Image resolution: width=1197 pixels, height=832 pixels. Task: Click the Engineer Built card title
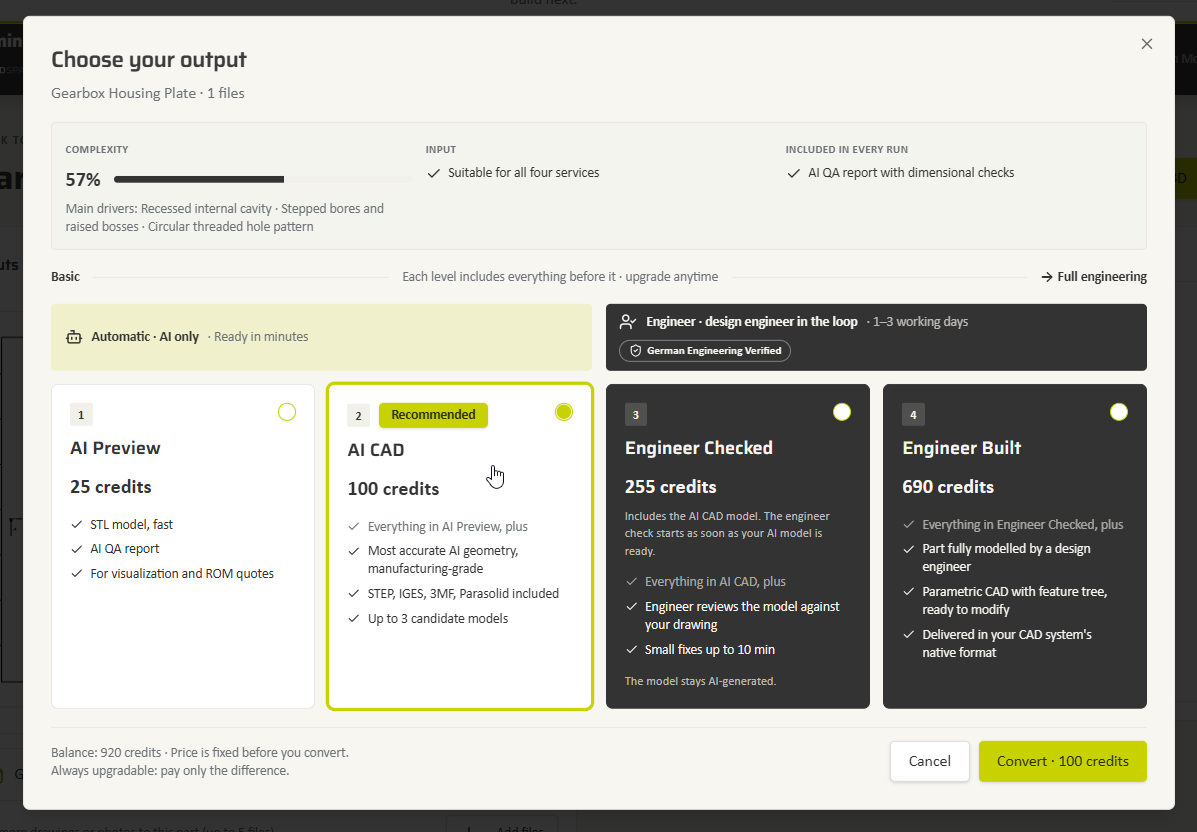[962, 448]
